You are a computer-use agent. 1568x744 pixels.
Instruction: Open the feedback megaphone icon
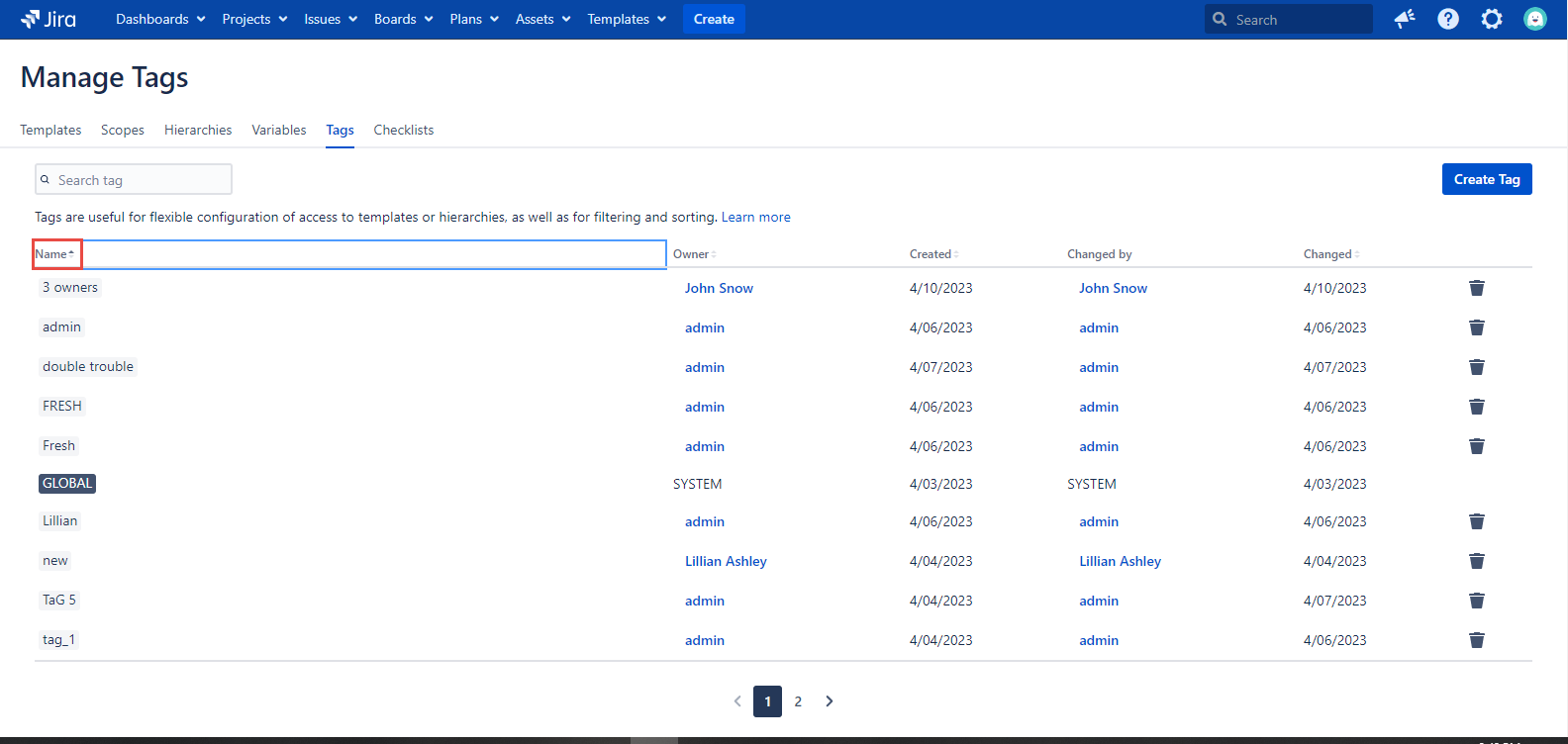pos(1405,19)
